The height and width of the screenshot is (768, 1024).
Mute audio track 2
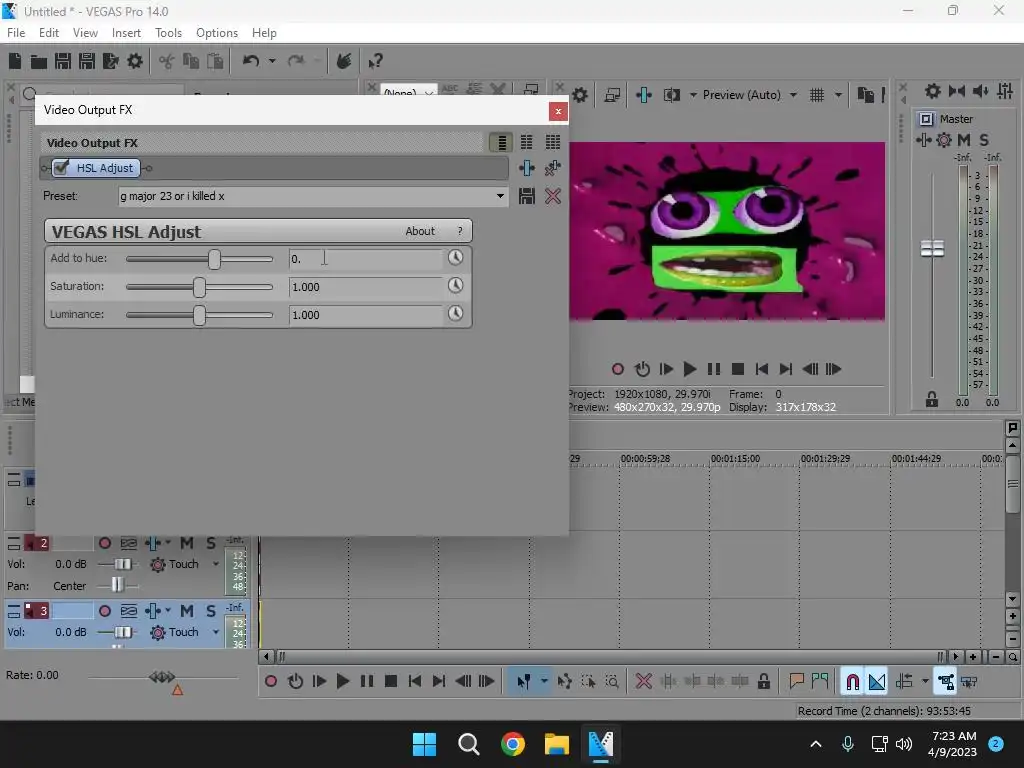click(187, 543)
